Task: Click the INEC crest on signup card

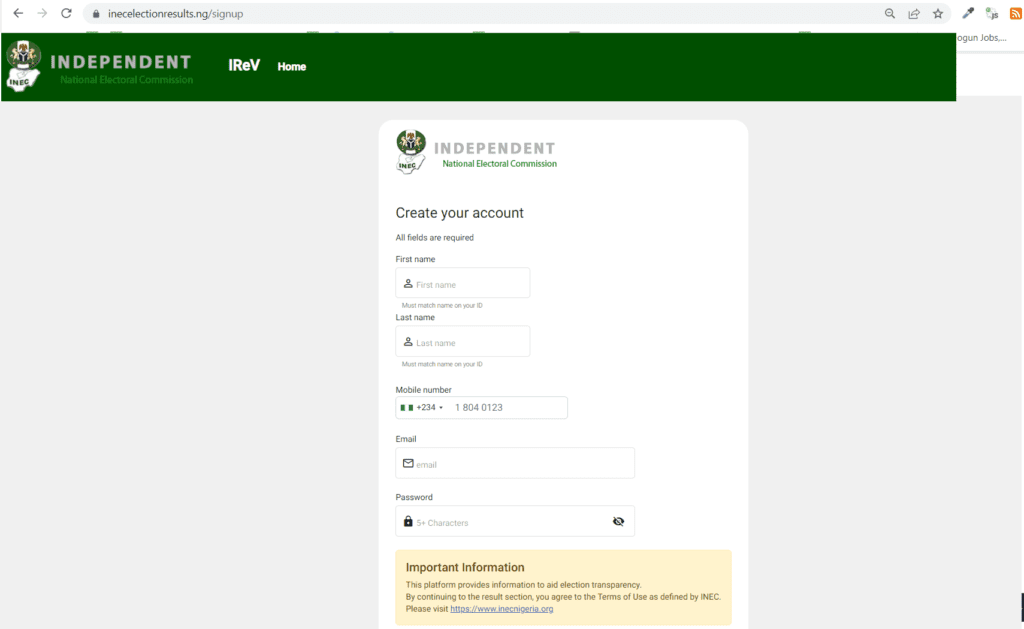Action: pos(411,152)
